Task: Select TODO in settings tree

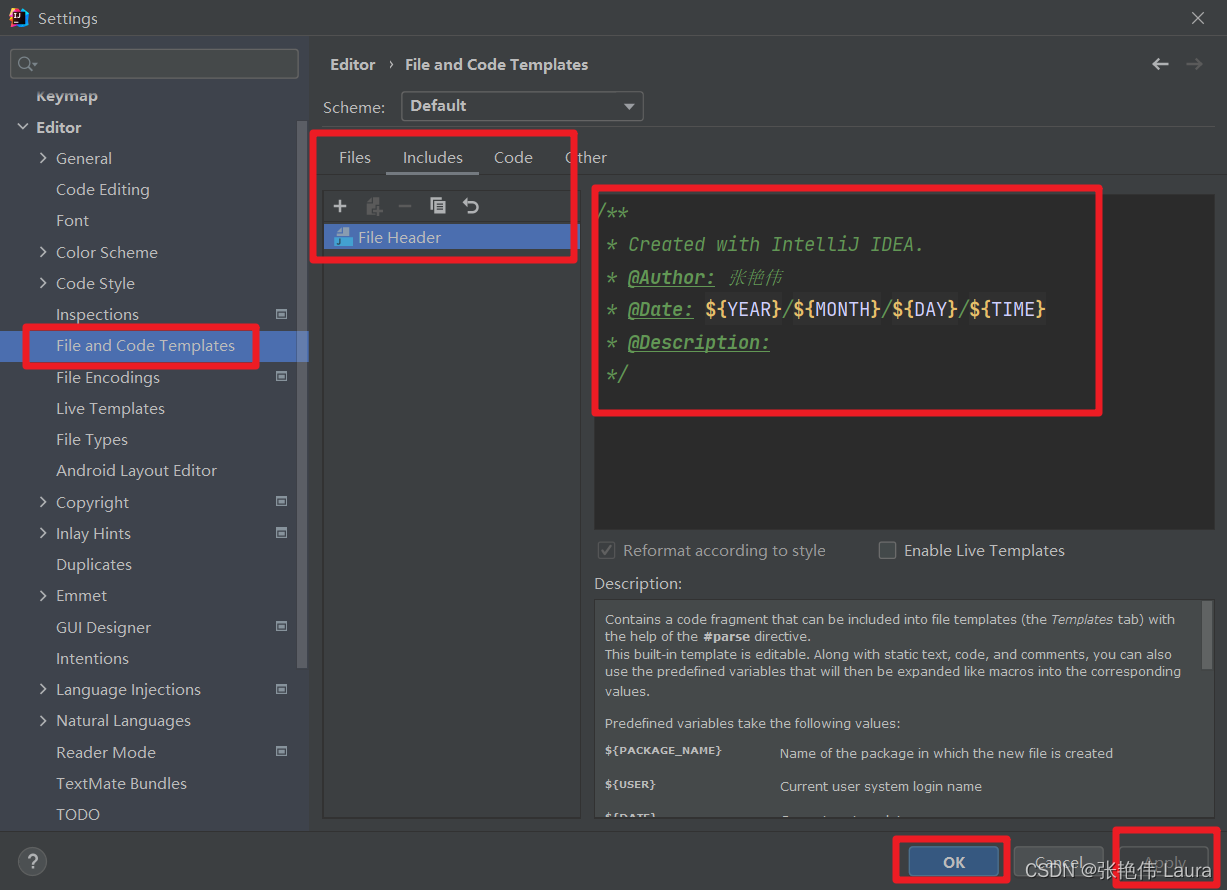Action: point(78,814)
